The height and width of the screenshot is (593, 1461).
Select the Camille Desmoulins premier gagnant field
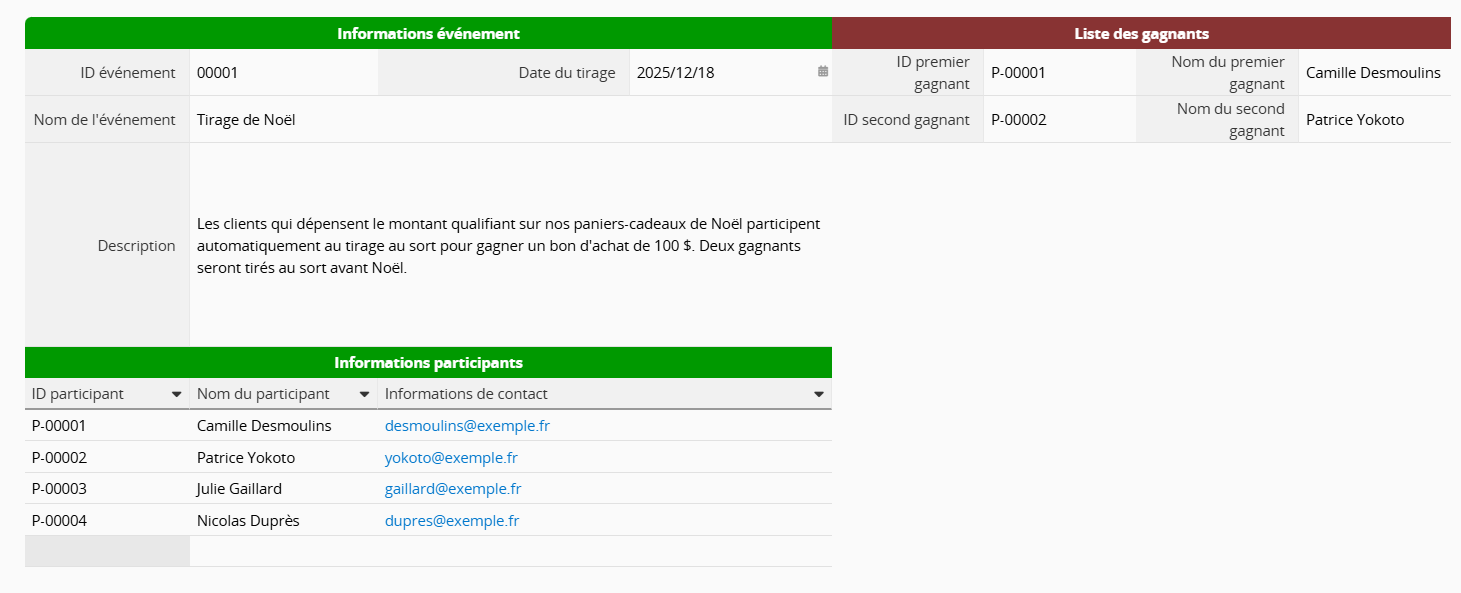(1375, 72)
